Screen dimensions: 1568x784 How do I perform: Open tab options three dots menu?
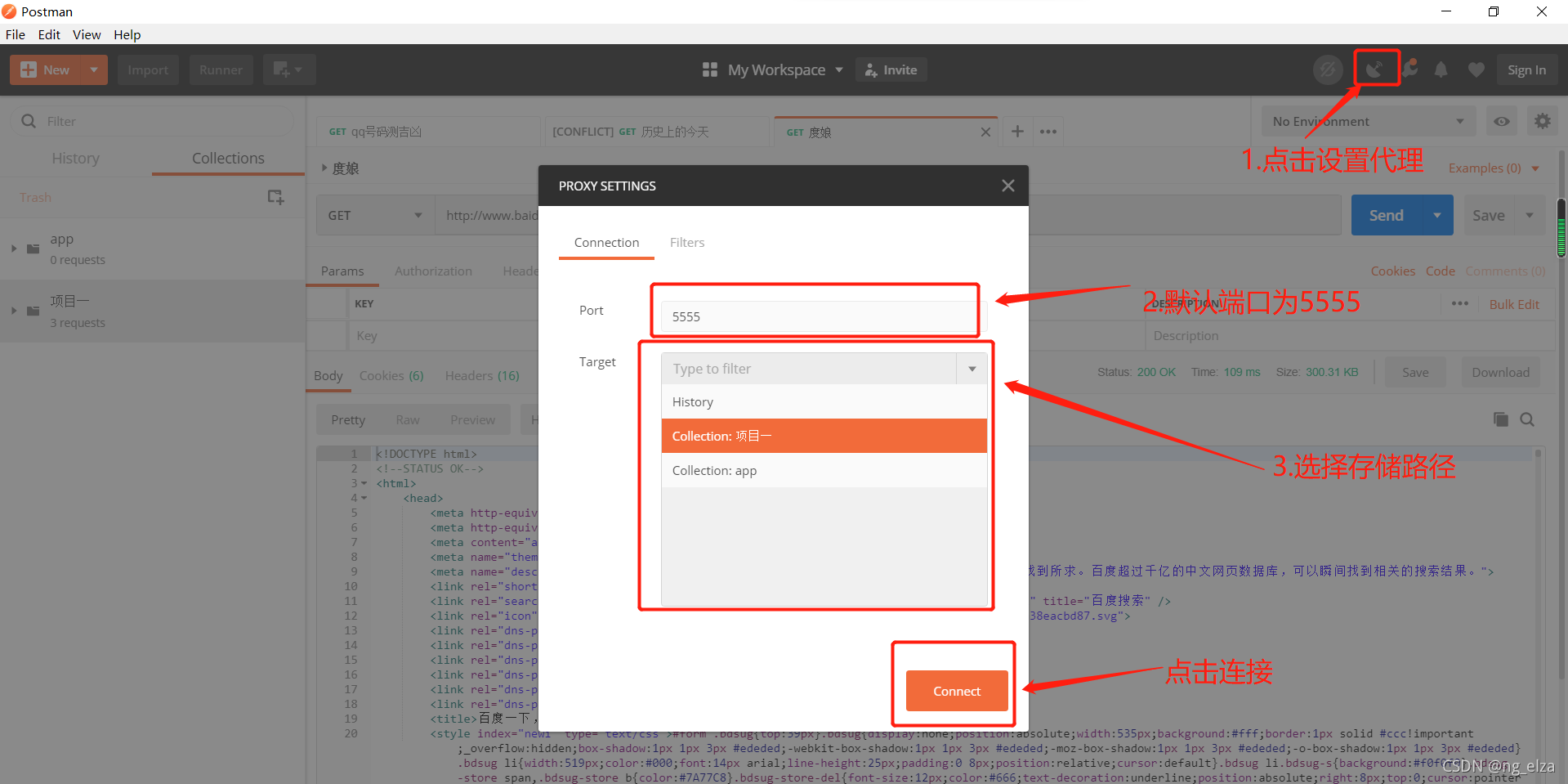(x=1048, y=131)
